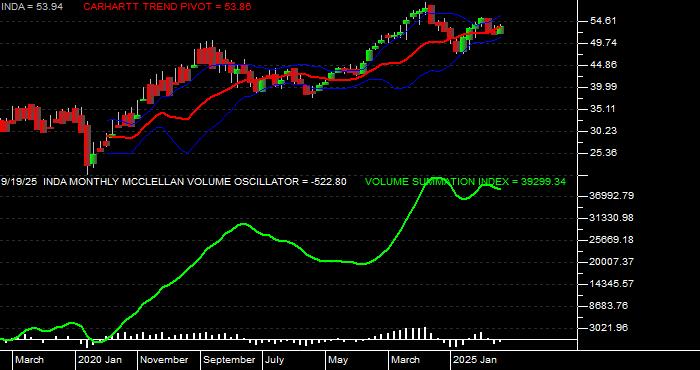Viewport: 700px width, 370px height.
Task: Click the 25.36 price axis value
Action: pyautogui.click(x=603, y=153)
